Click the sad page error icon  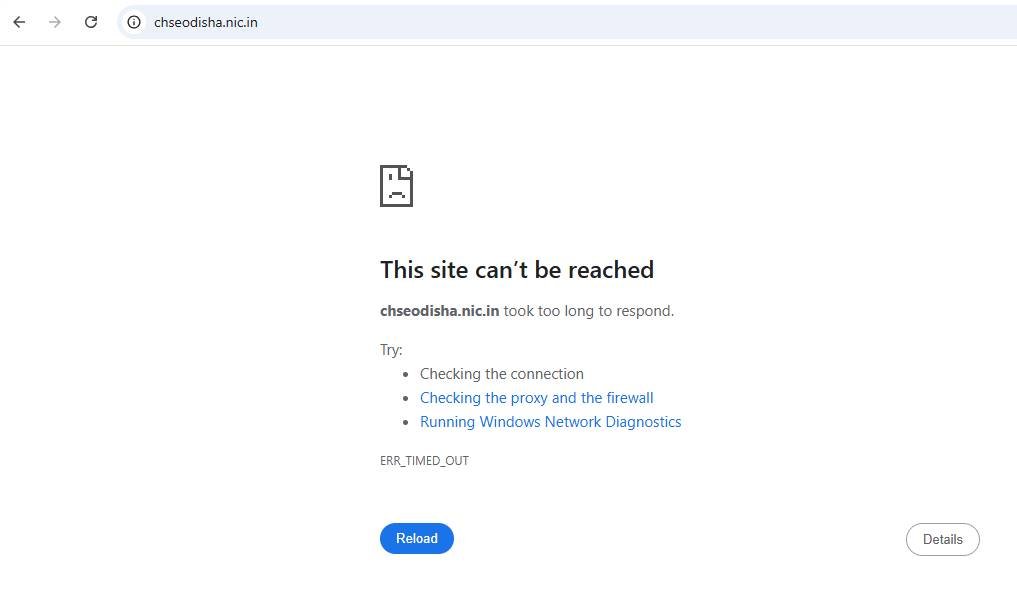click(396, 186)
